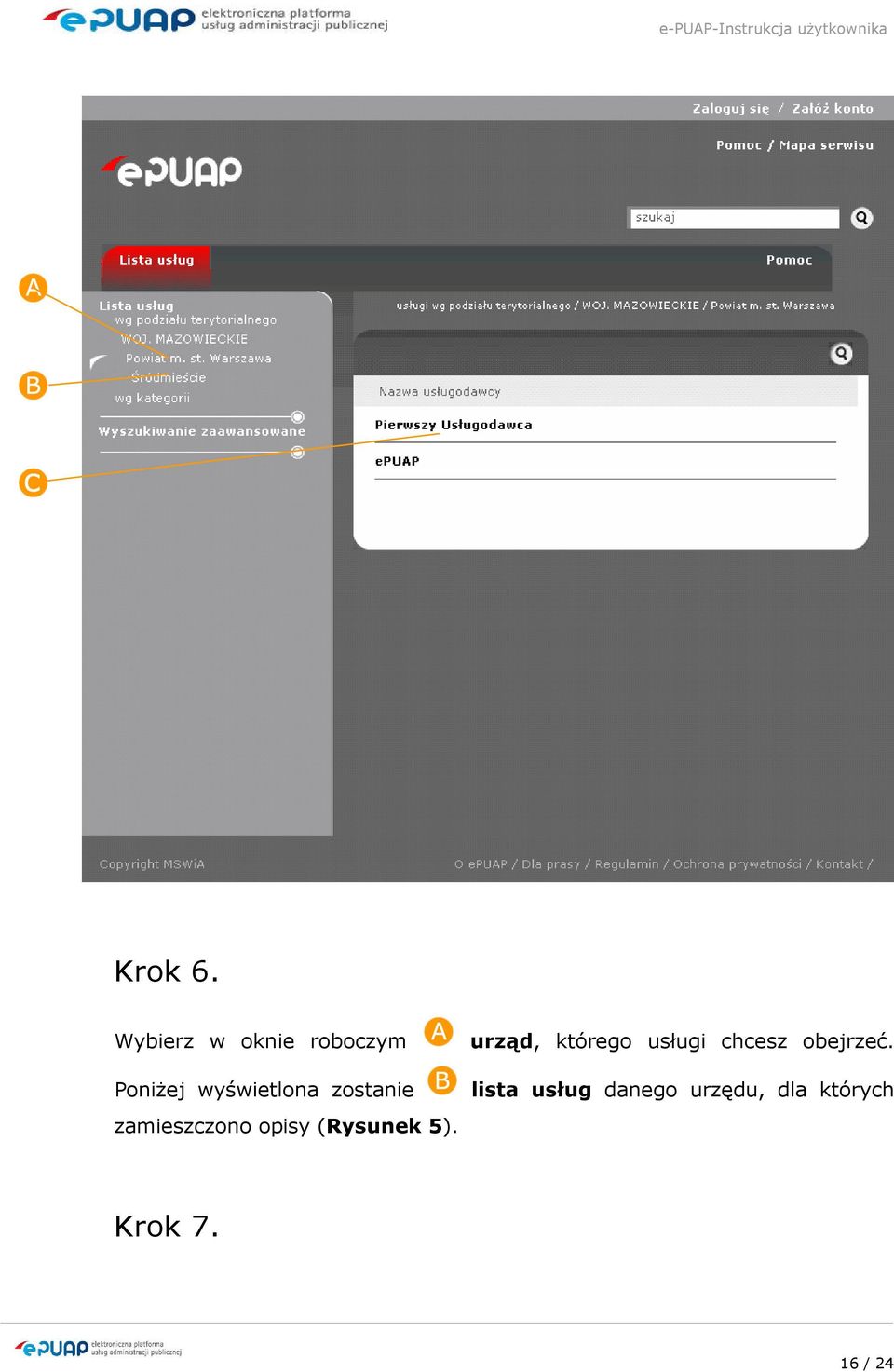Click the Krok 7. heading

167,1226
